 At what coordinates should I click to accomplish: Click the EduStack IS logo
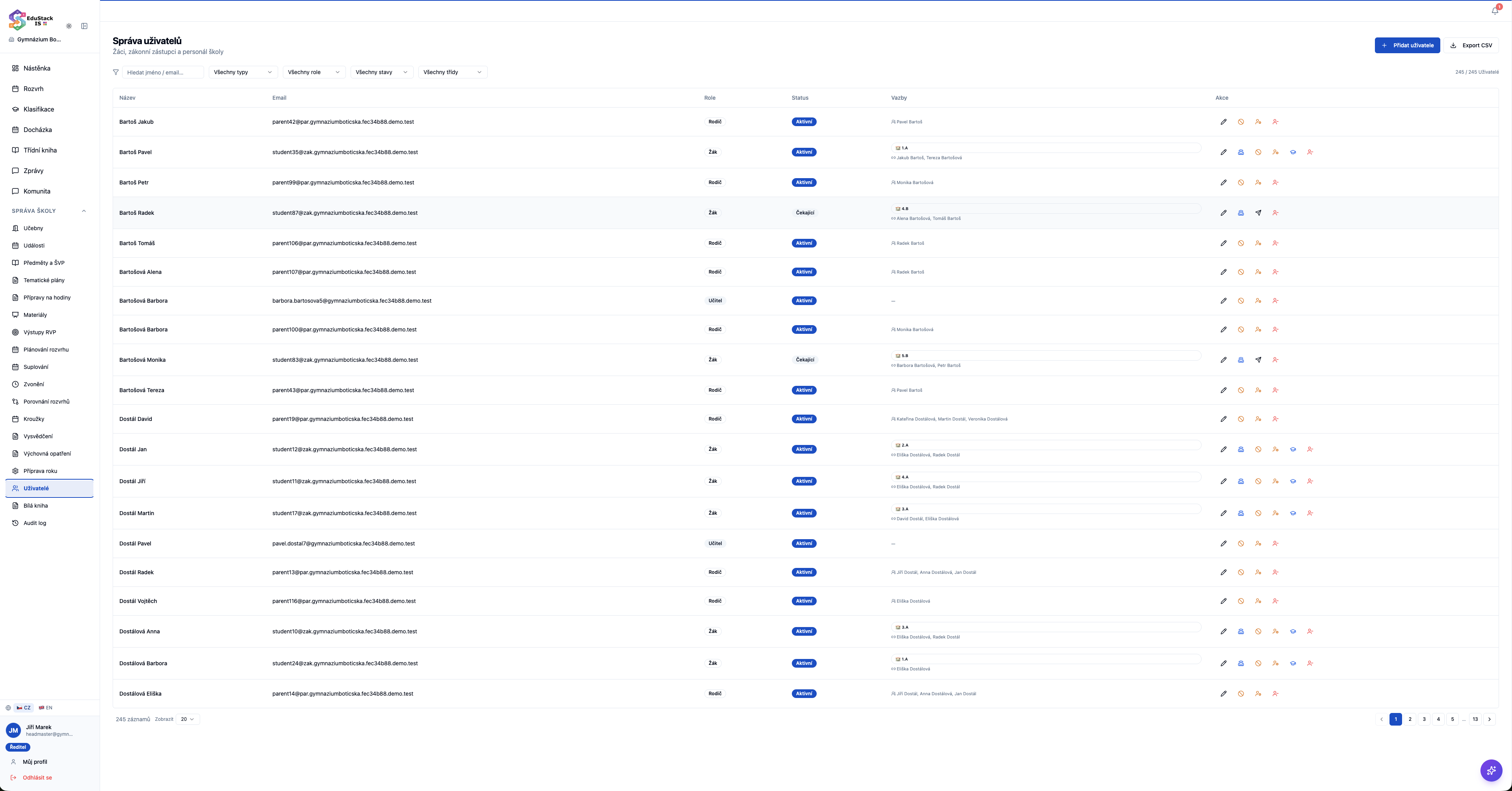tap(30, 20)
